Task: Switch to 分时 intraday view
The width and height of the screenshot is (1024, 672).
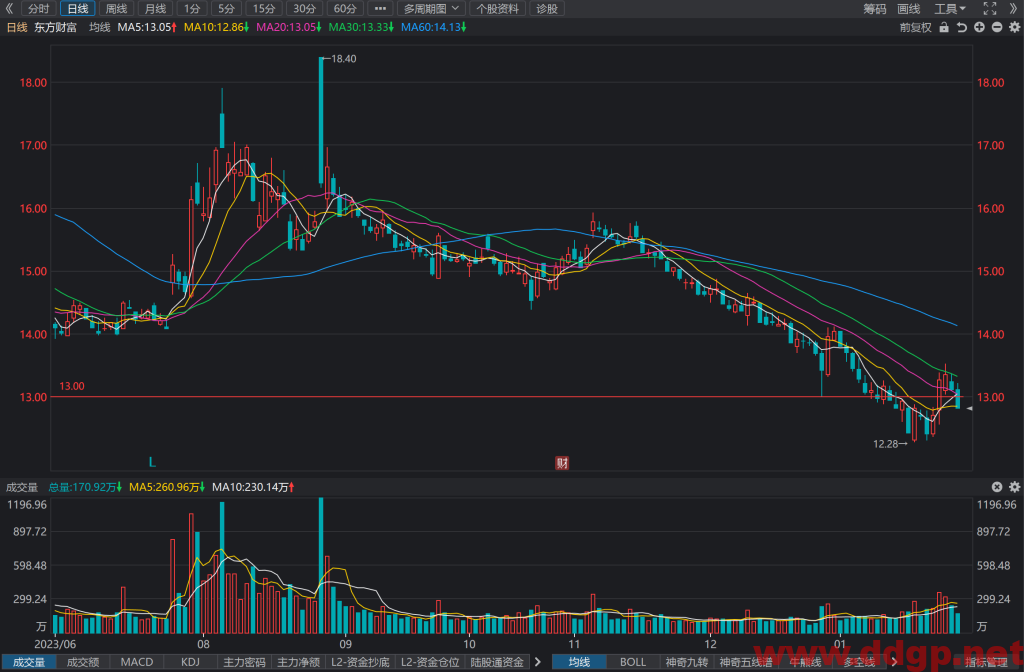Action: [x=39, y=8]
